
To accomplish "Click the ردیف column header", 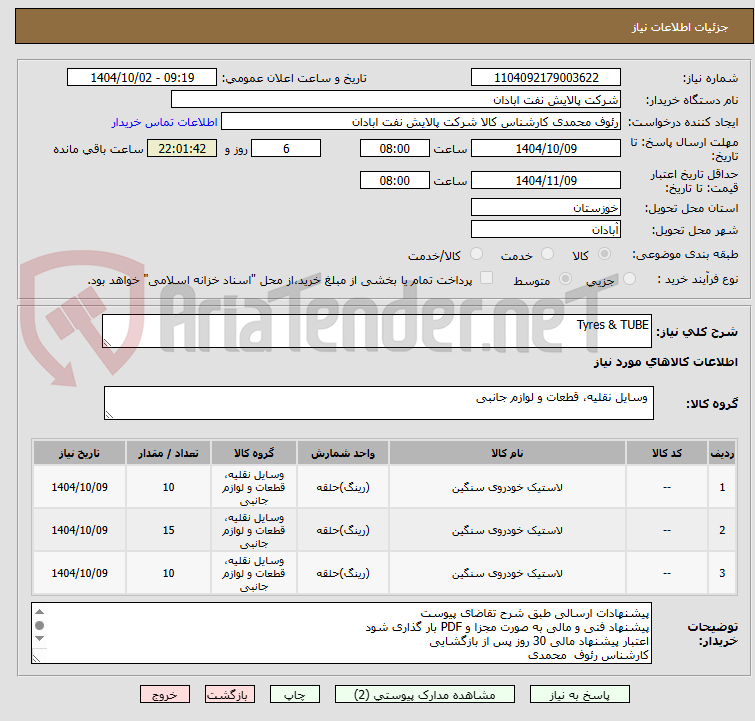I will coord(722,453).
